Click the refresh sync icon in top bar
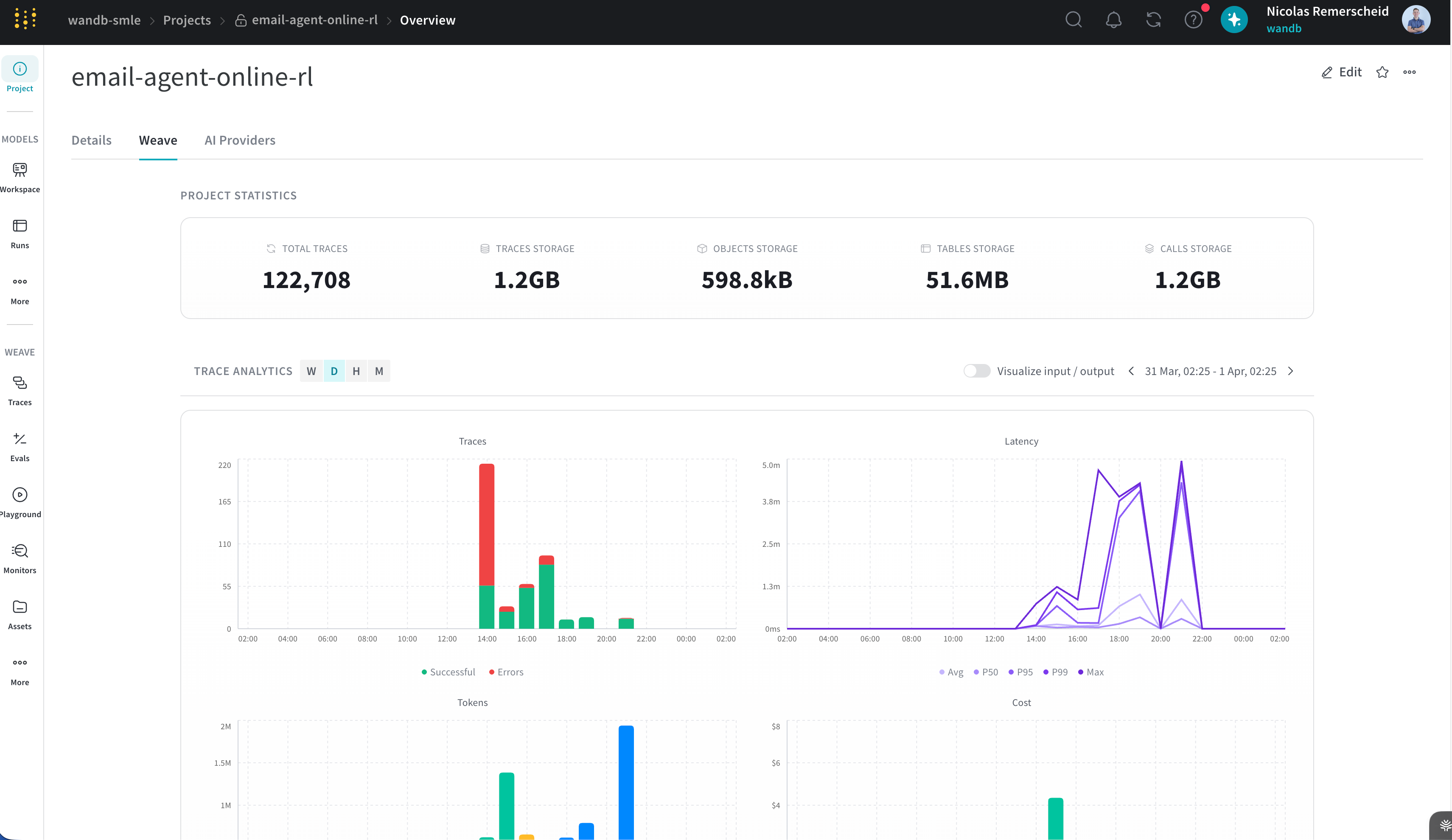The height and width of the screenshot is (840, 1452). tap(1154, 20)
